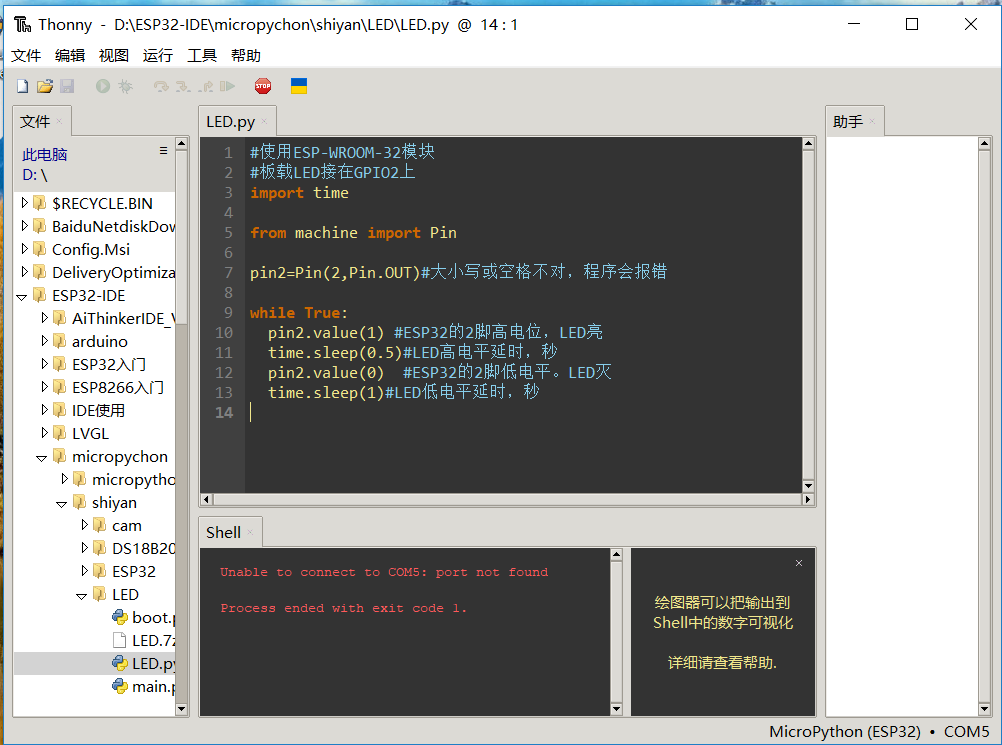Image resolution: width=1002 pixels, height=745 pixels.
Task: Collapse the ESP32-IDE folder
Action: pyautogui.click(x=24, y=296)
